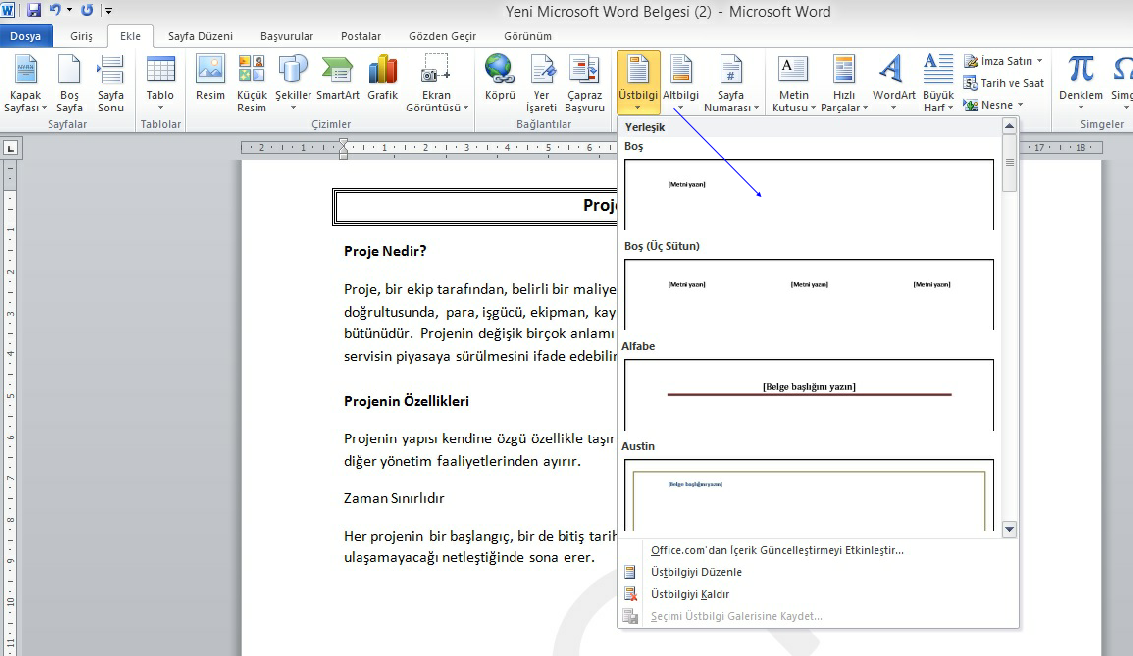Insert Küçük Resim clip art
Viewport: 1133px width, 656px height.
tap(251, 83)
